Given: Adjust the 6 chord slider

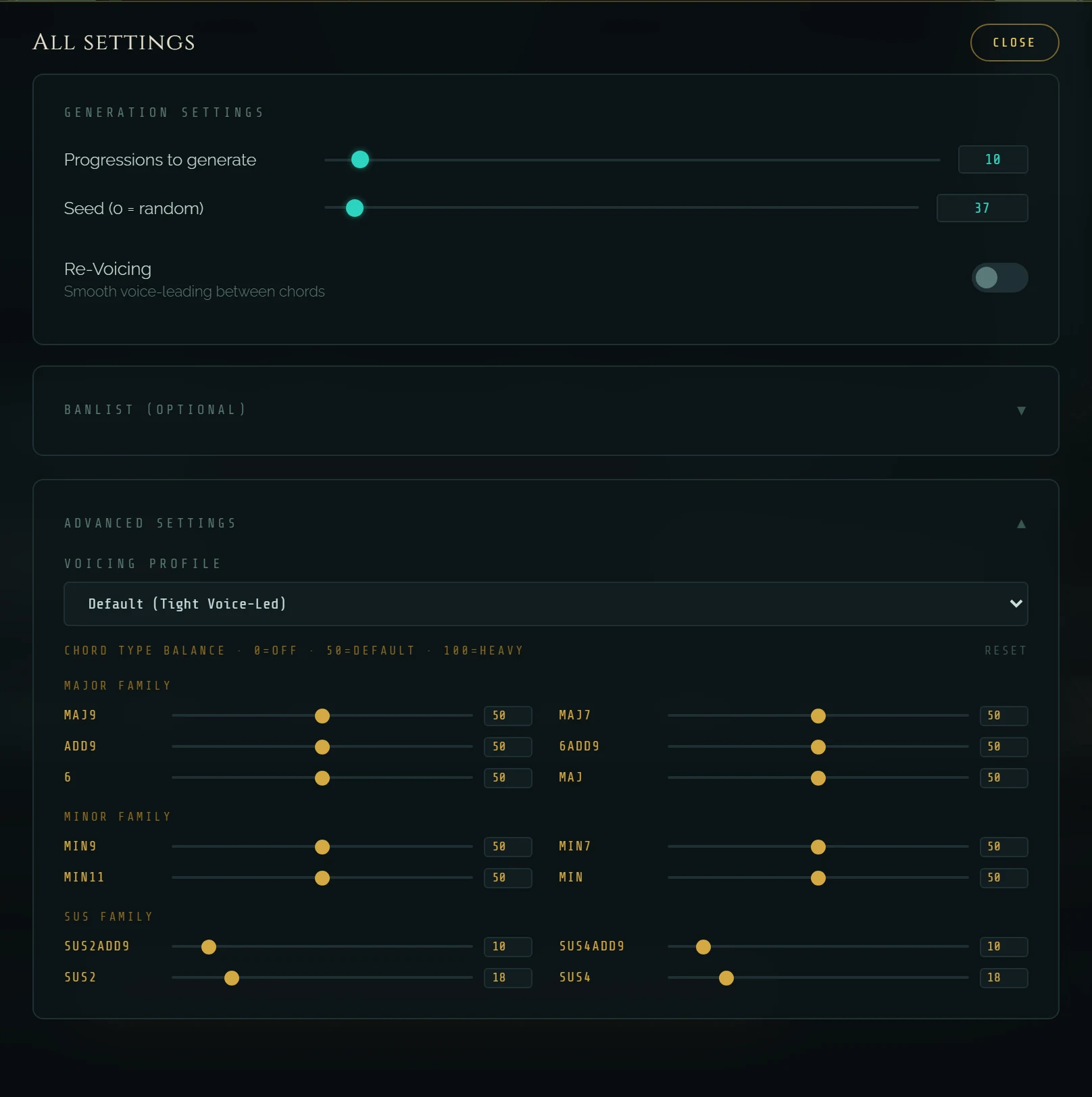Looking at the screenshot, I should 322,778.
